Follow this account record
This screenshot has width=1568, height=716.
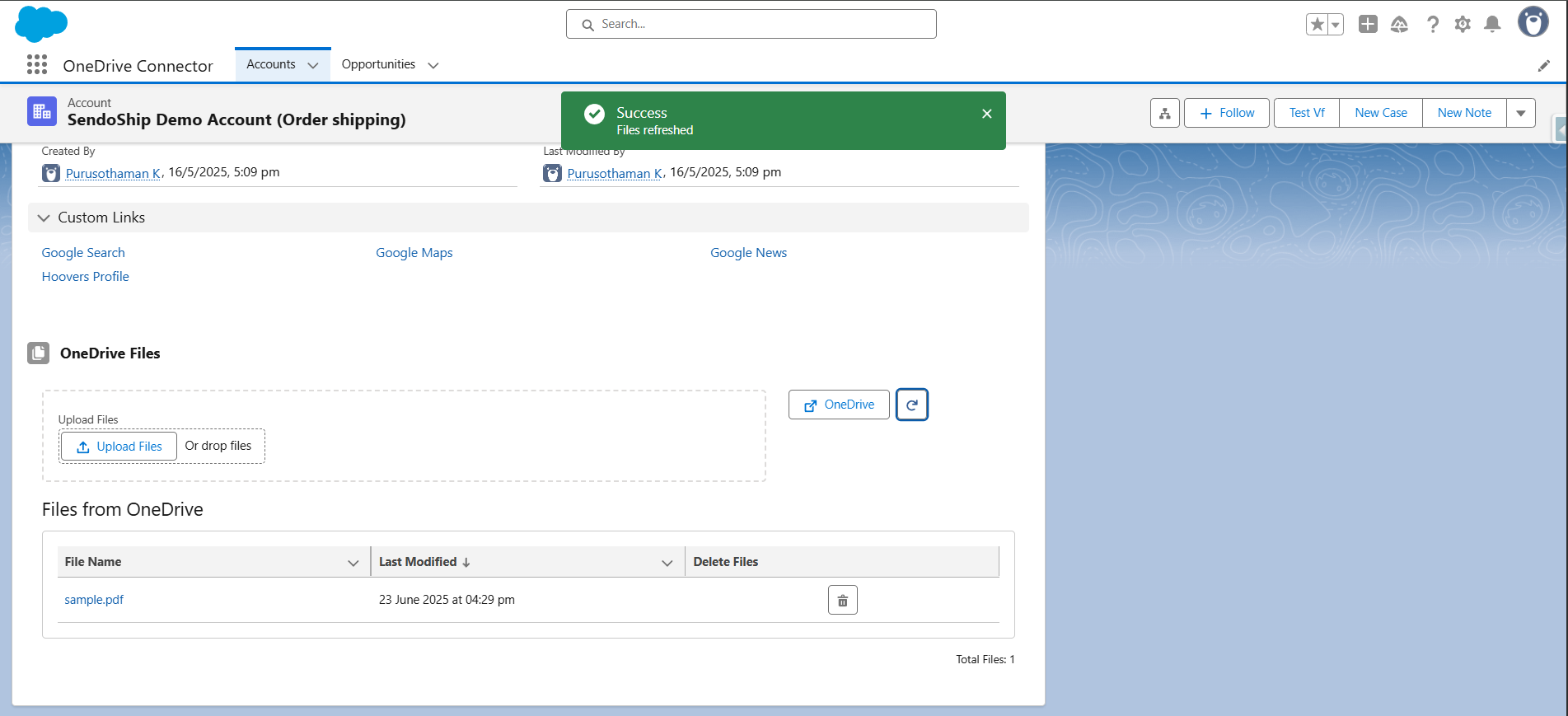click(x=1227, y=113)
